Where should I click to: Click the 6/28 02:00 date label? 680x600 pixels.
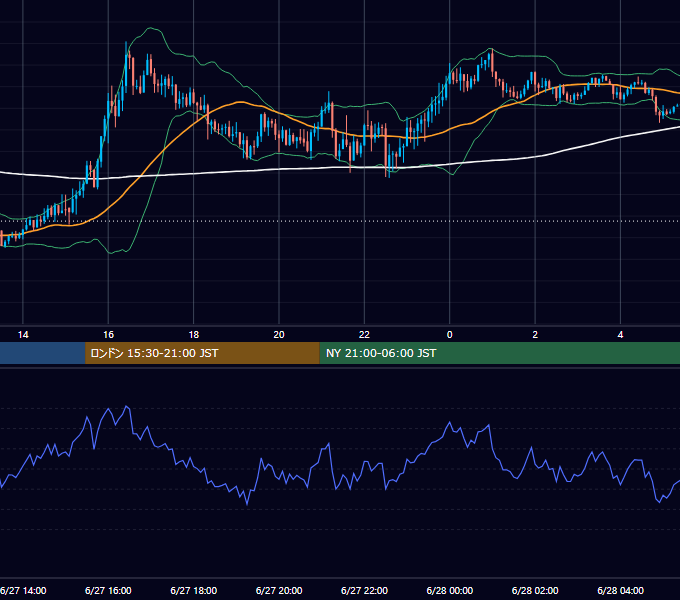click(535, 590)
